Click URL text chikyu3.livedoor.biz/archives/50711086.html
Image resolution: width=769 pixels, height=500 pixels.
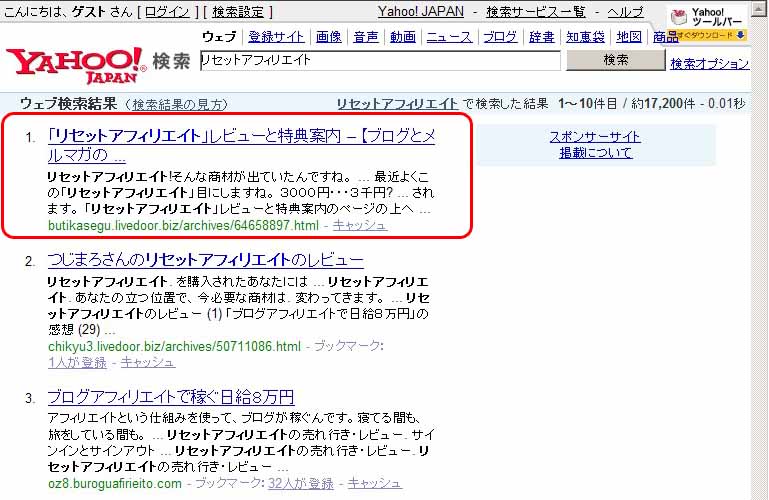pyautogui.click(x=175, y=347)
